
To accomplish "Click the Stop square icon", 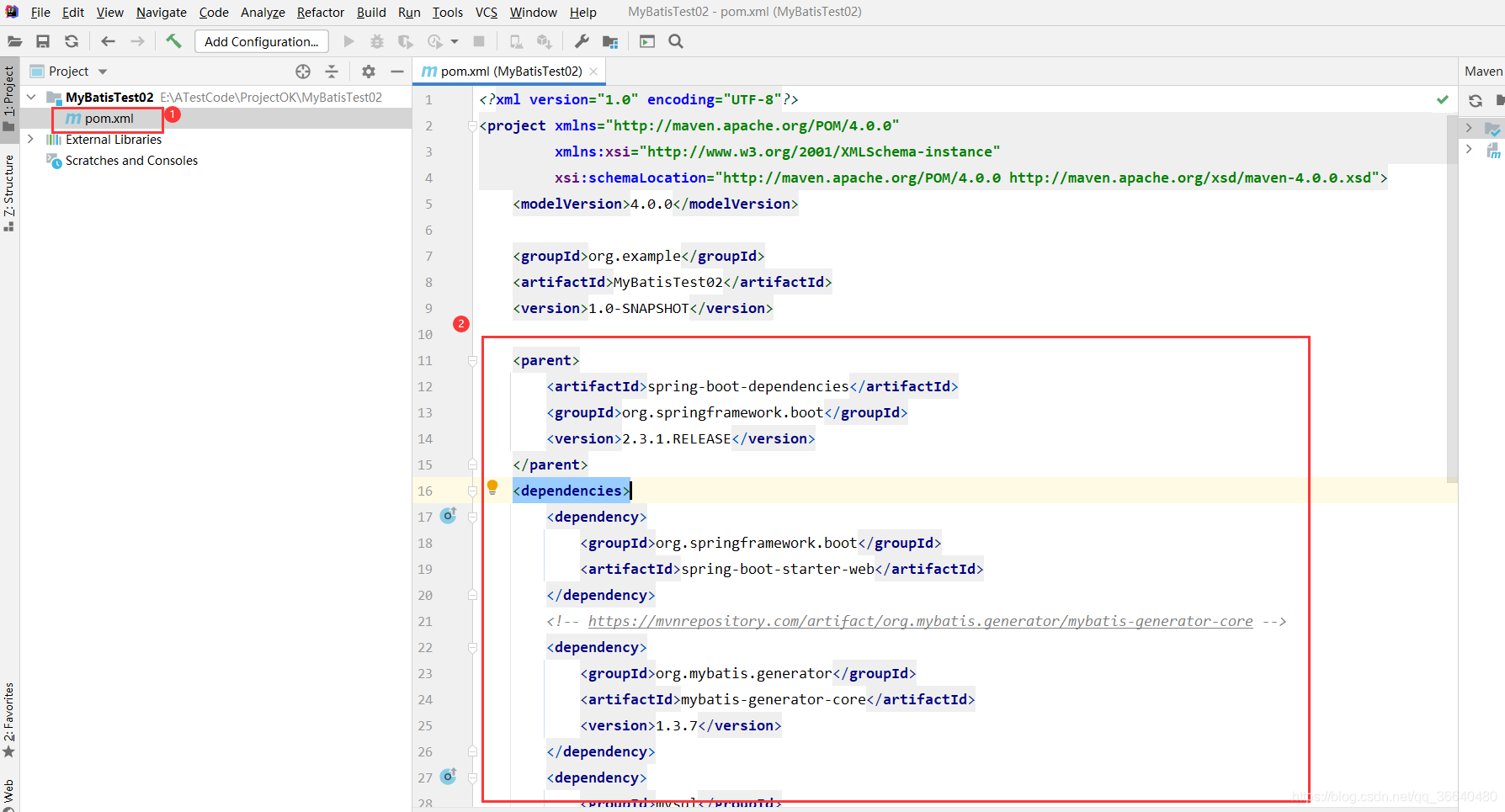I will [x=479, y=41].
